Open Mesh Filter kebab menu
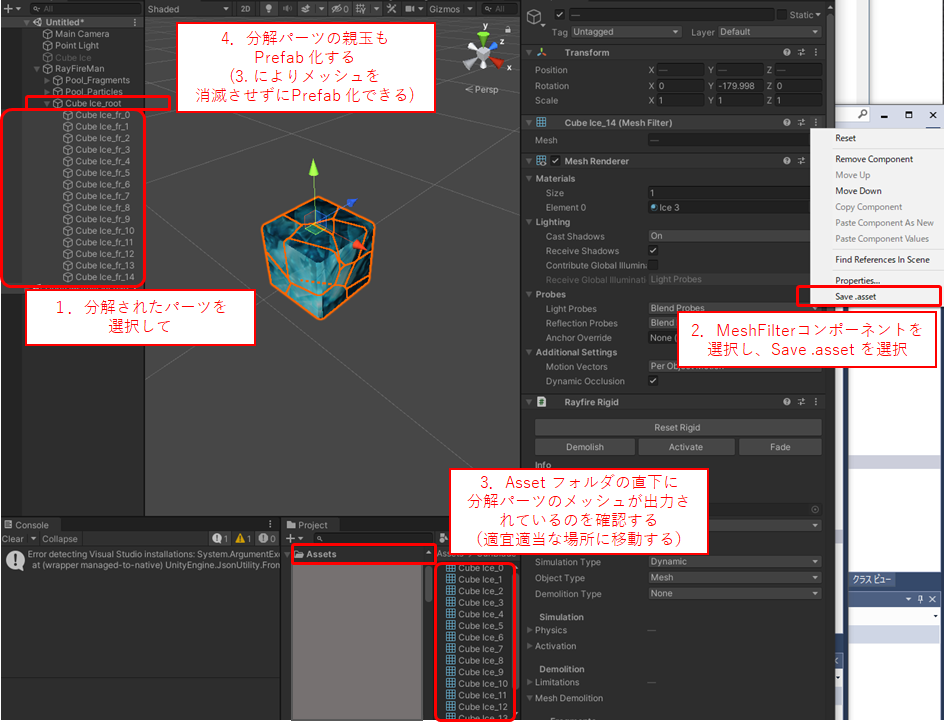The width and height of the screenshot is (944, 722). pos(816,122)
